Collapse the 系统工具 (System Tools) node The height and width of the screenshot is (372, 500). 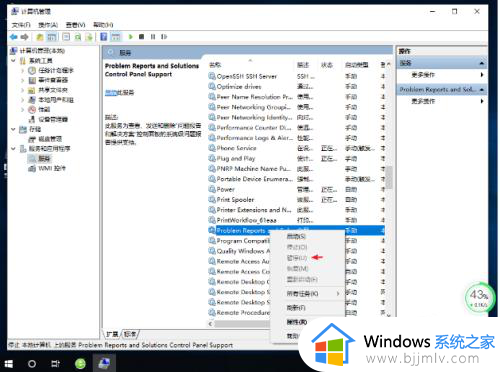(x=13, y=61)
